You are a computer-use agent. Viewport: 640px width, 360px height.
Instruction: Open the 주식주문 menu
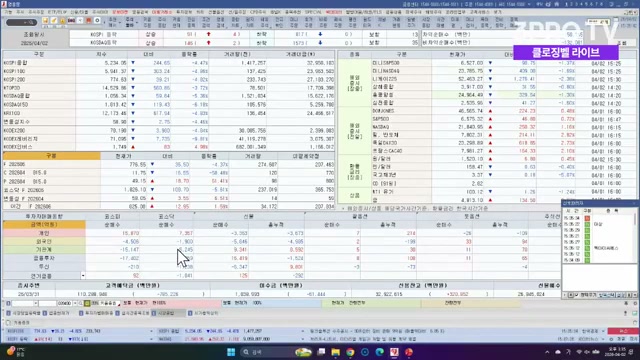pyautogui.click(x=36, y=12)
